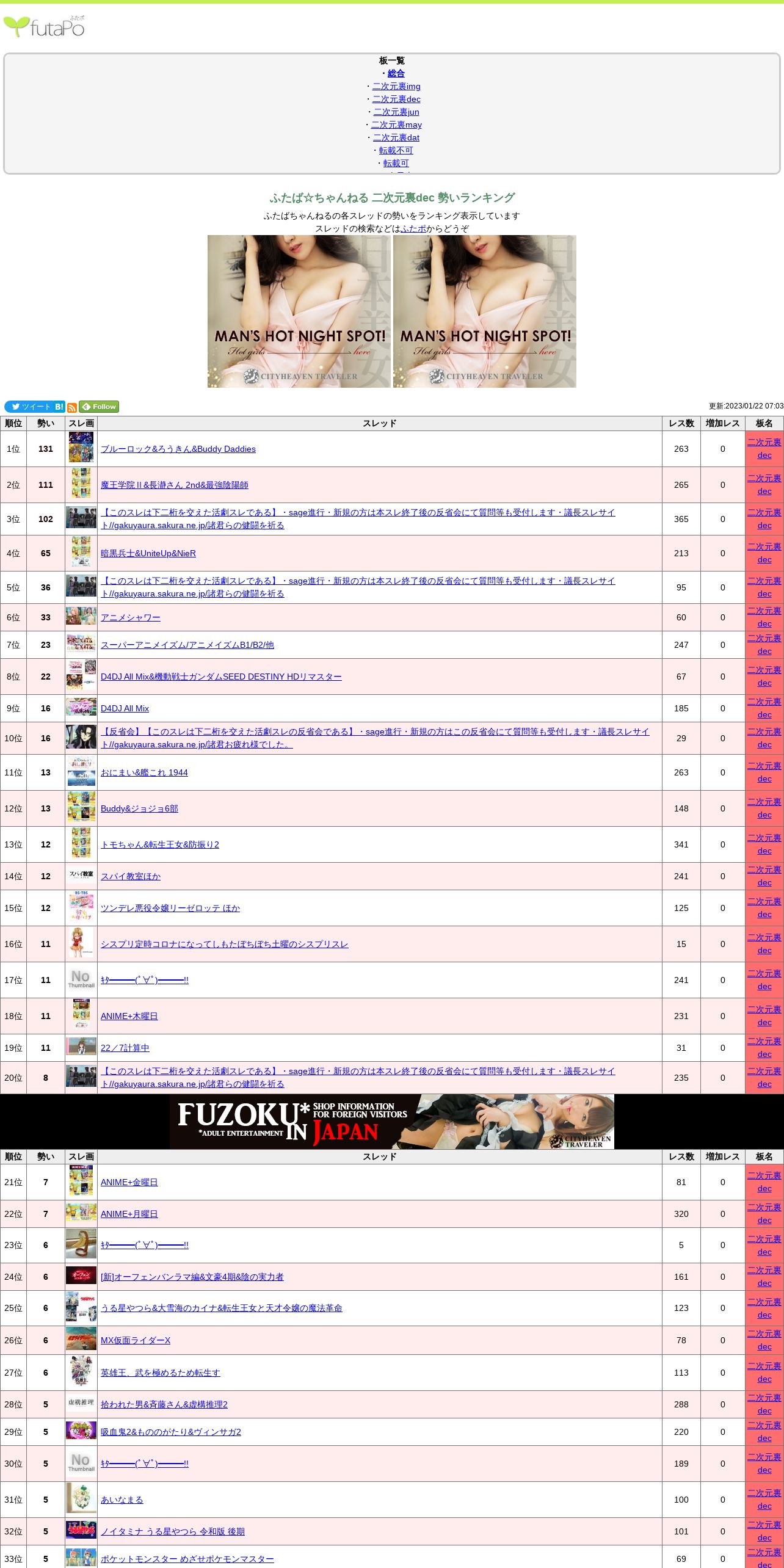Viewport: 784px width, 1568px height.
Task: Click thumbnail of 26位 MX仮面ライダーX thread
Action: (x=81, y=1338)
